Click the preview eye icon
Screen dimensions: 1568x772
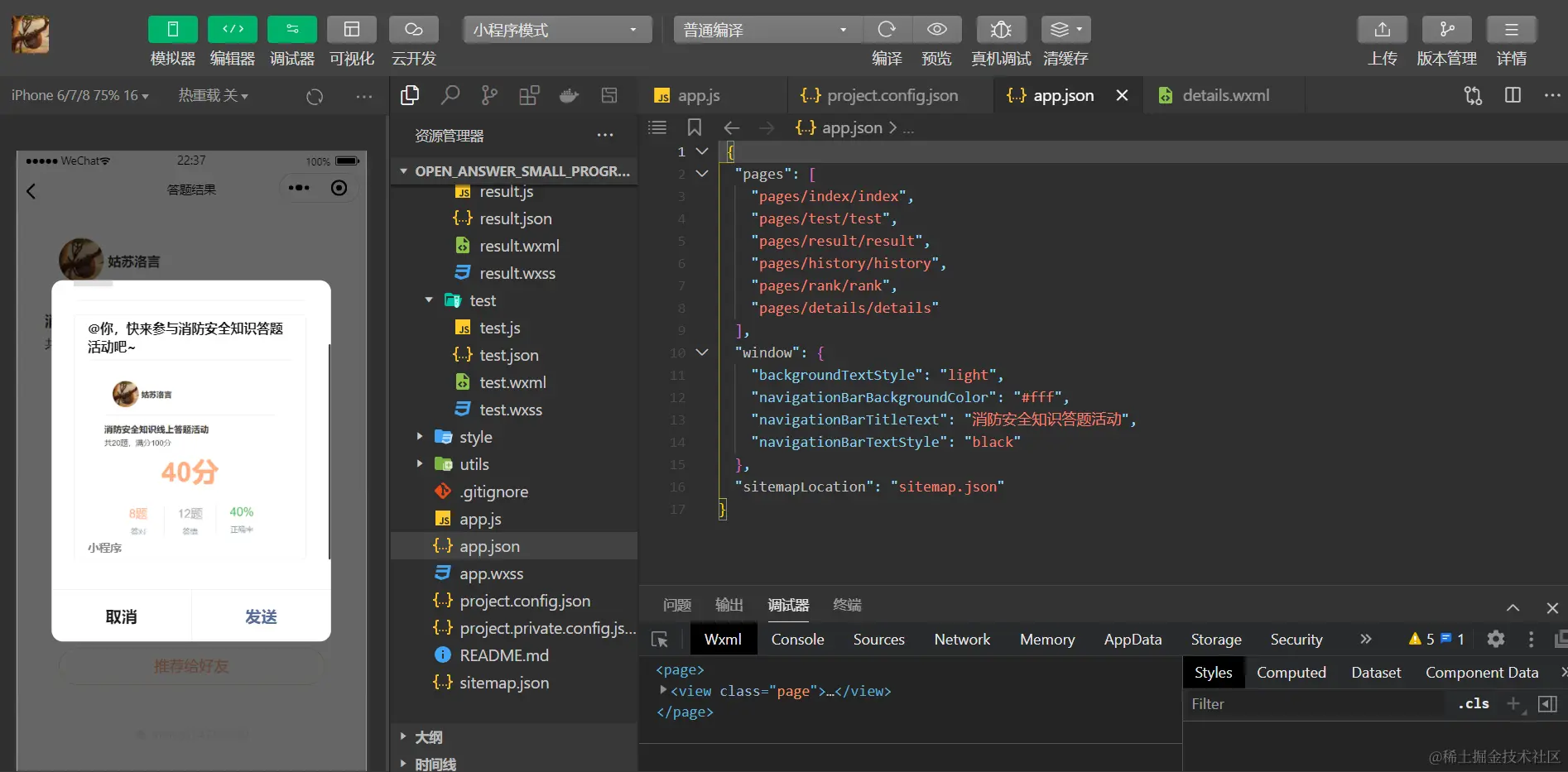click(x=936, y=30)
